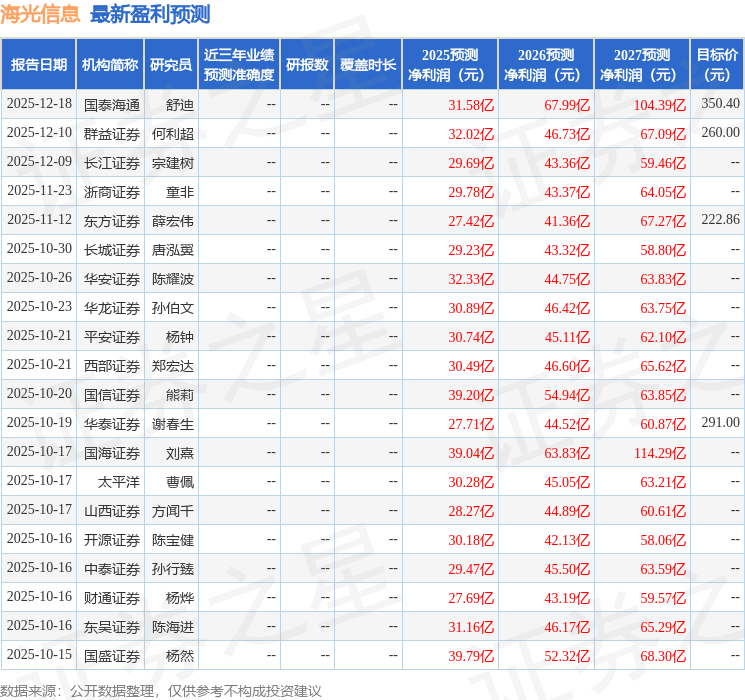The width and height of the screenshot is (745, 700).
Task: Click 2025 profit value 39.79亿
Action: point(471,656)
